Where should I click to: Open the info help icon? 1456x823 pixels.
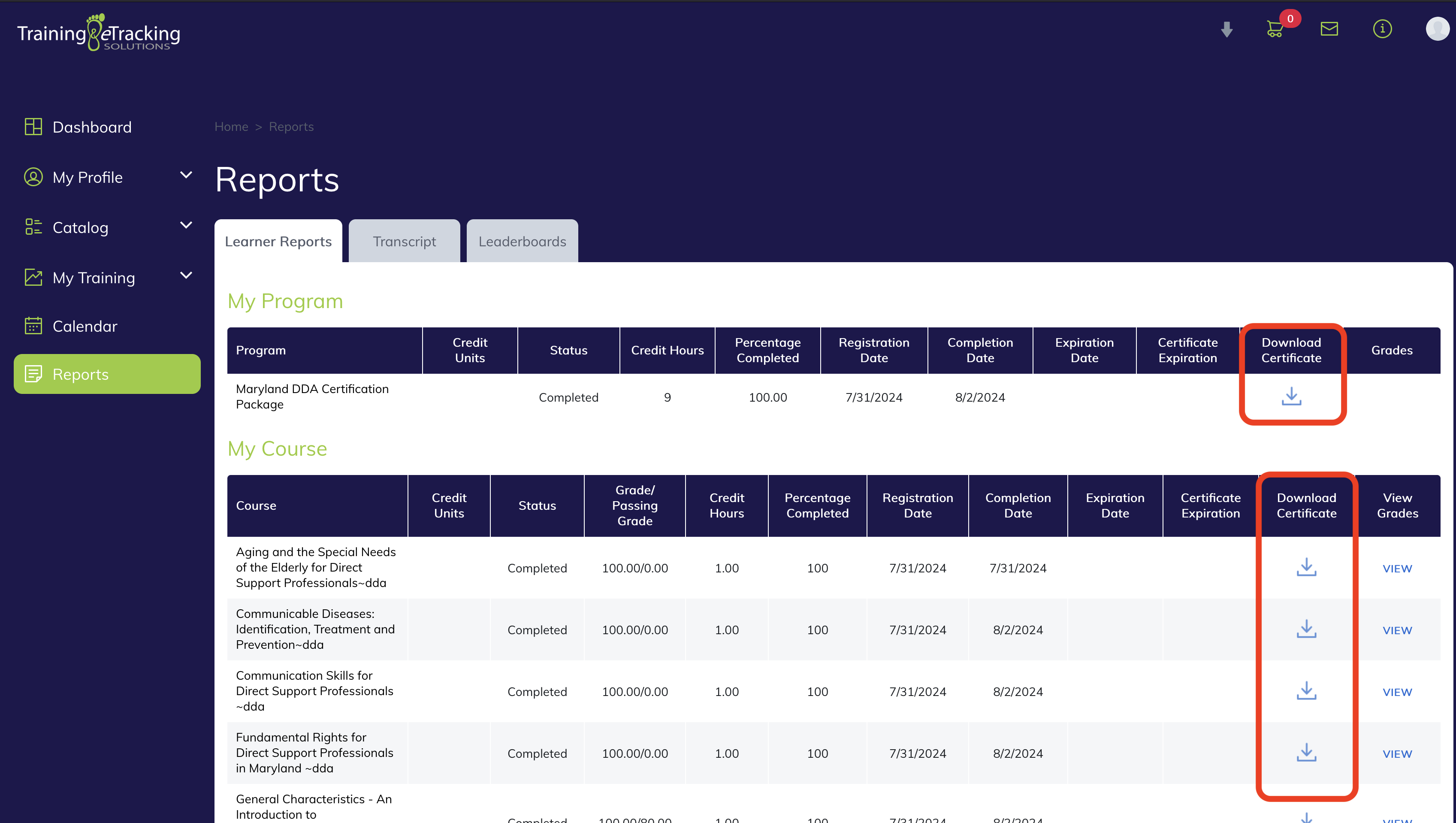click(1382, 29)
